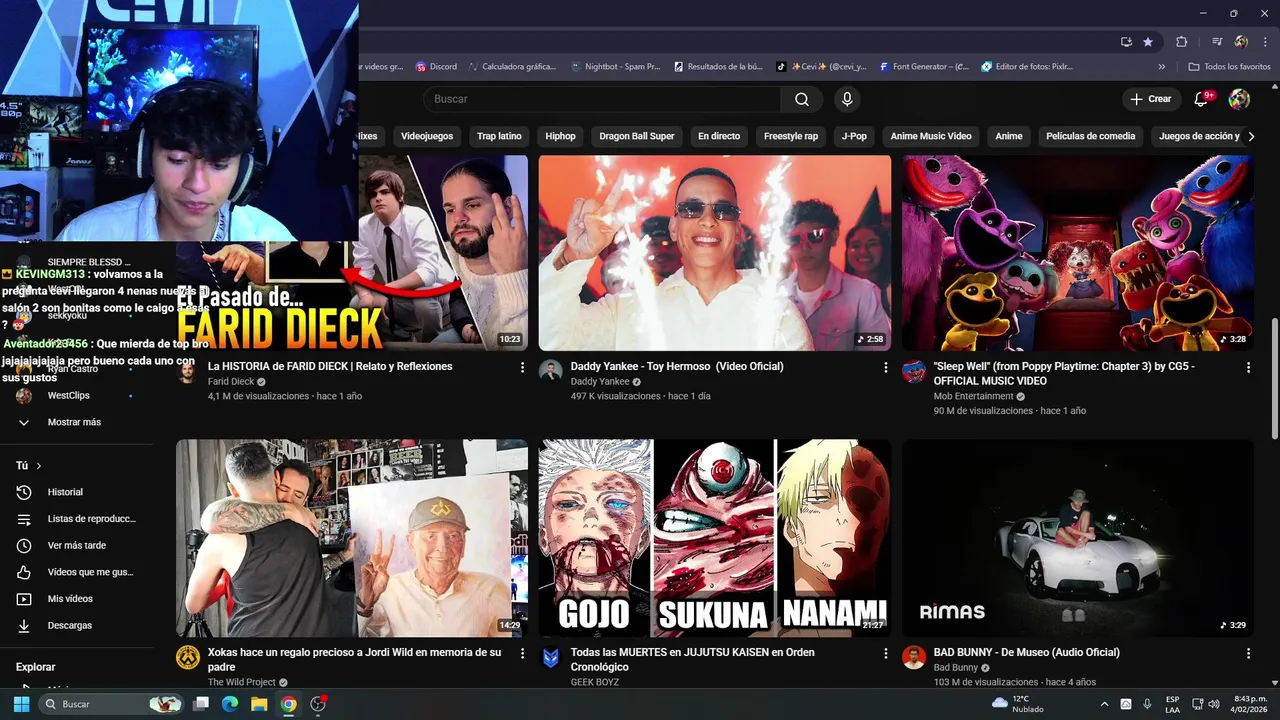The height and width of the screenshot is (720, 1280).
Task: Expand Mostrar más subscriptions list
Action: [x=74, y=422]
